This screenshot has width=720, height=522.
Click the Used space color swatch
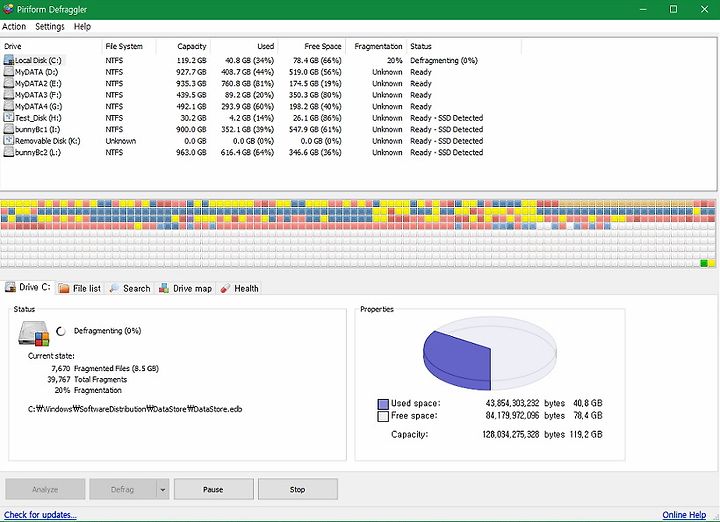[383, 404]
